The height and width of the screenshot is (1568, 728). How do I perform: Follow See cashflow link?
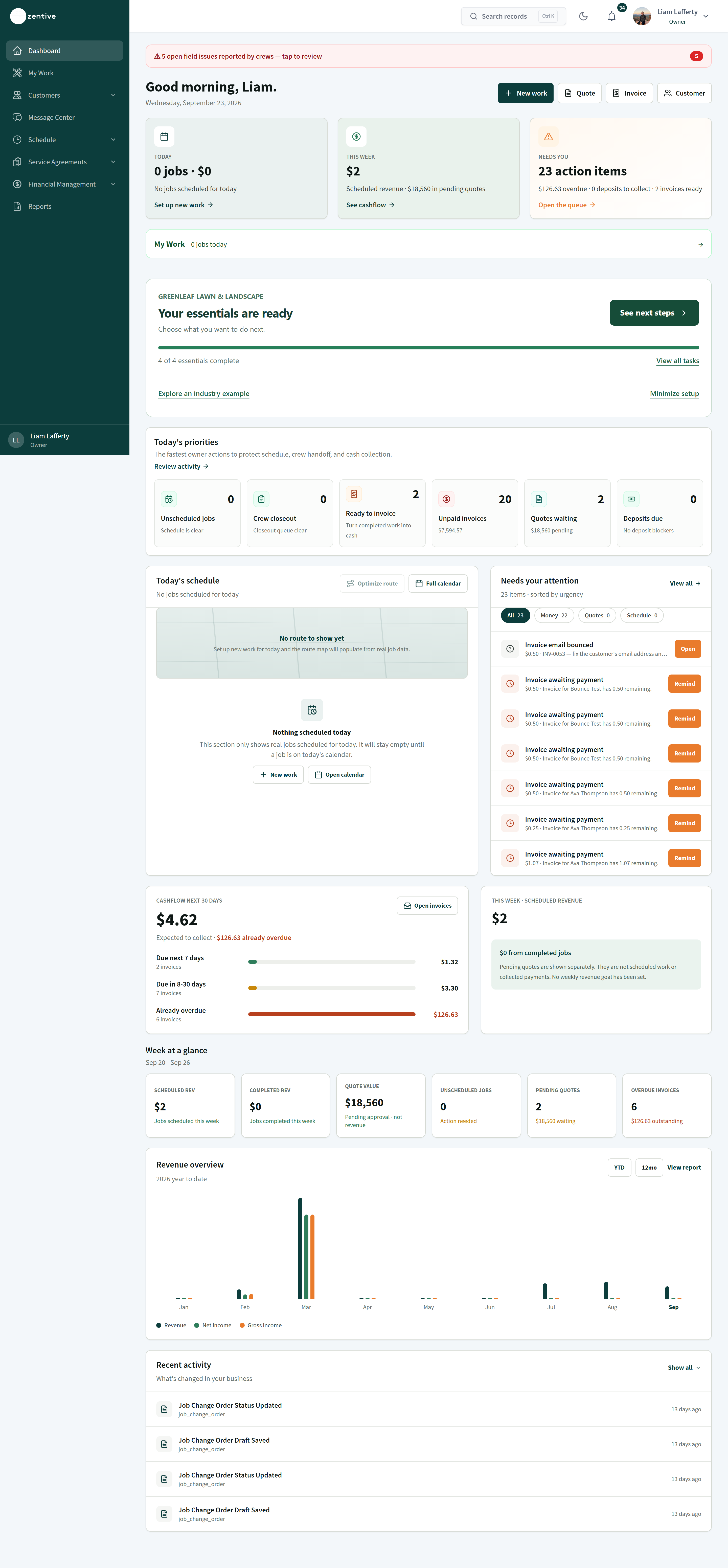[371, 205]
